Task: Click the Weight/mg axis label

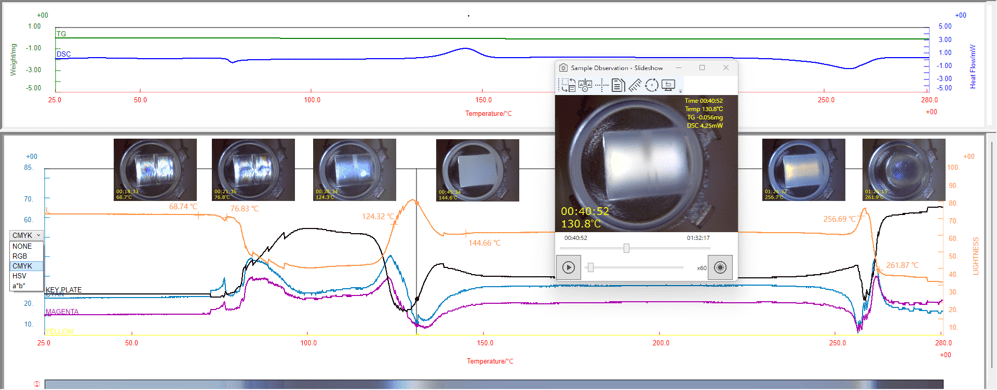Action: click(x=13, y=59)
